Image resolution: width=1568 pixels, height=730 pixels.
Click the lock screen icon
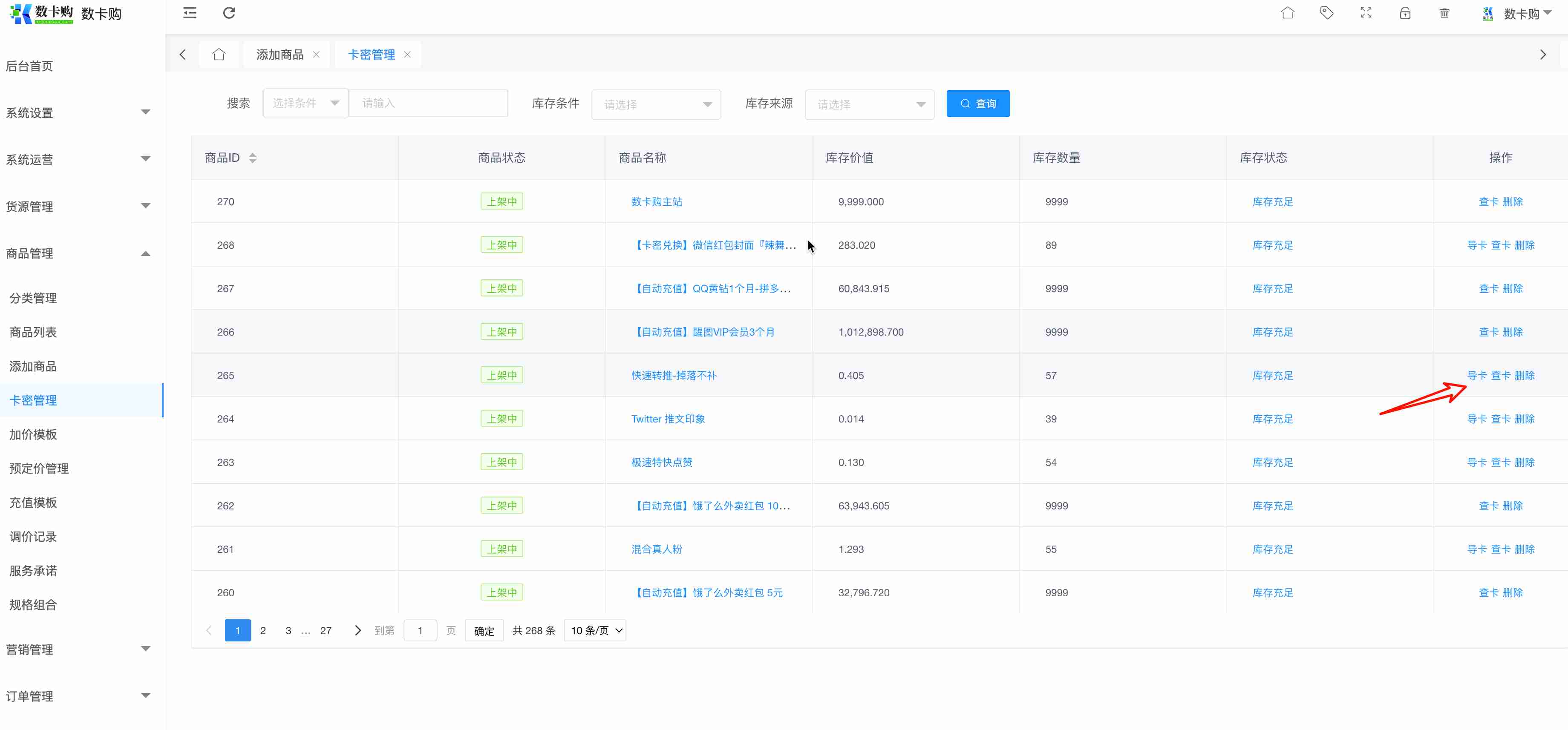1405,13
